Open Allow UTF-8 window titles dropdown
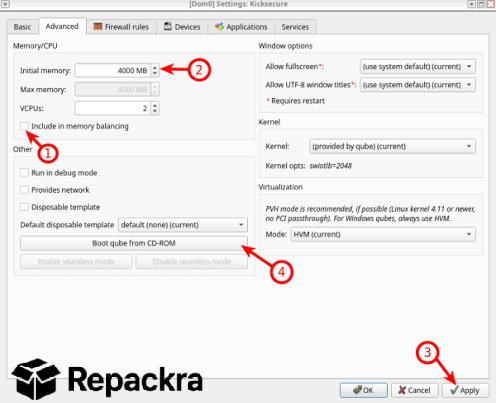The height and width of the screenshot is (403, 496). coord(418,85)
